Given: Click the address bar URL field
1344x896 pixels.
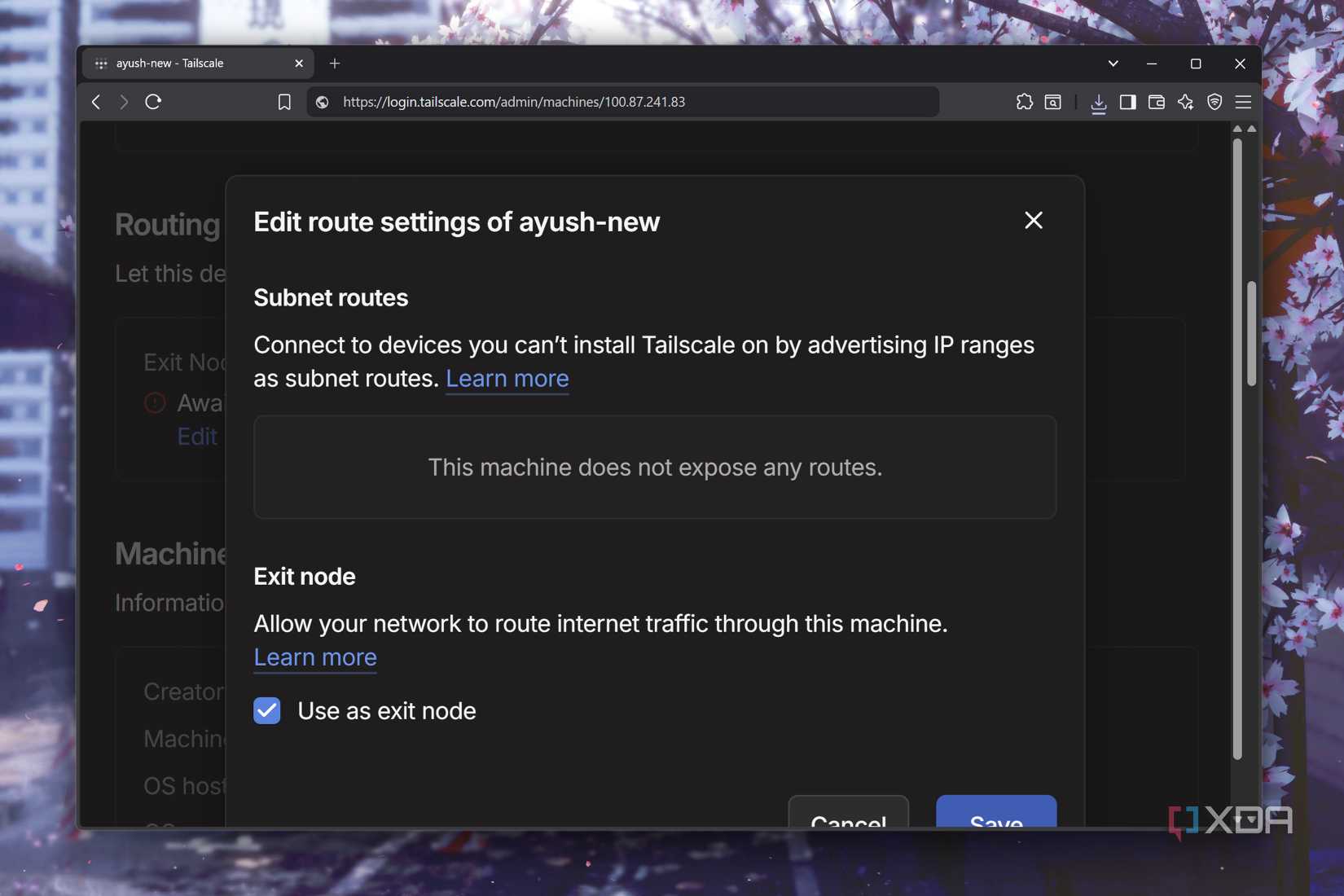Looking at the screenshot, I should [x=623, y=102].
